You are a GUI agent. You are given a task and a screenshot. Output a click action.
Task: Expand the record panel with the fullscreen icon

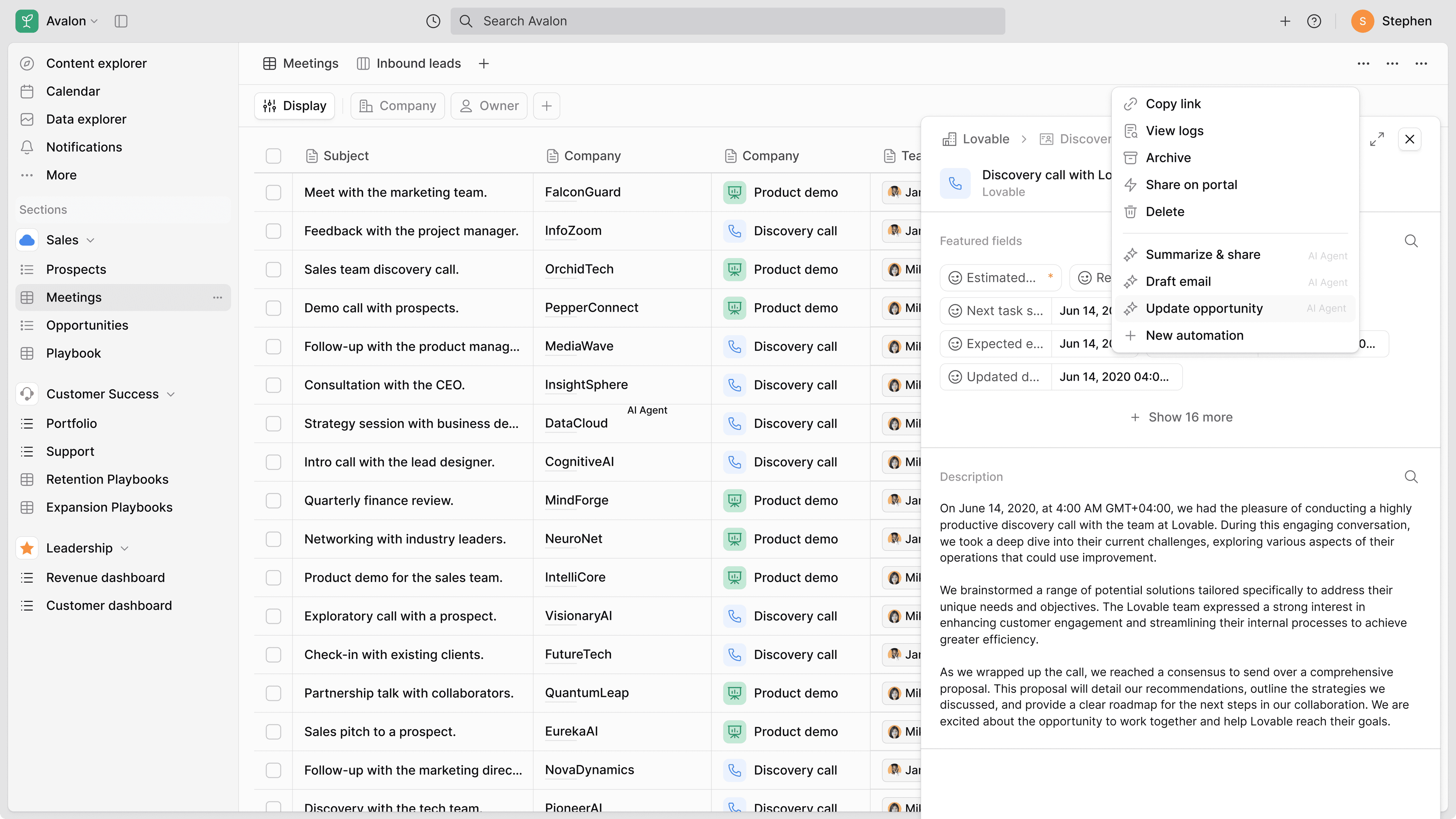[x=1377, y=139]
